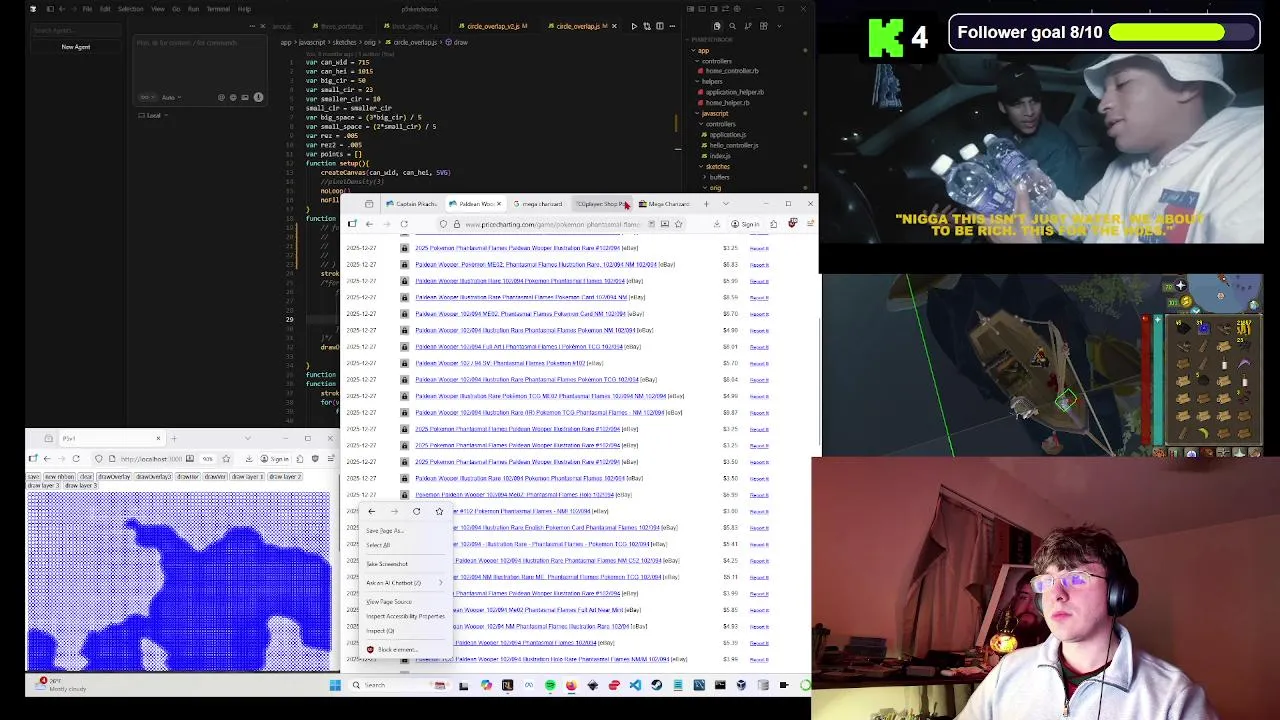This screenshot has height=720, width=1280.
Task: Open the weather widget on the taskbar
Action: 60,685
